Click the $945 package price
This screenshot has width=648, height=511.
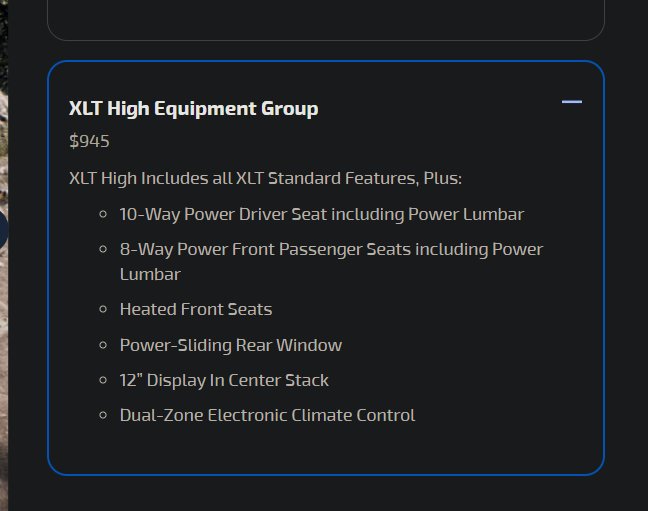89,141
